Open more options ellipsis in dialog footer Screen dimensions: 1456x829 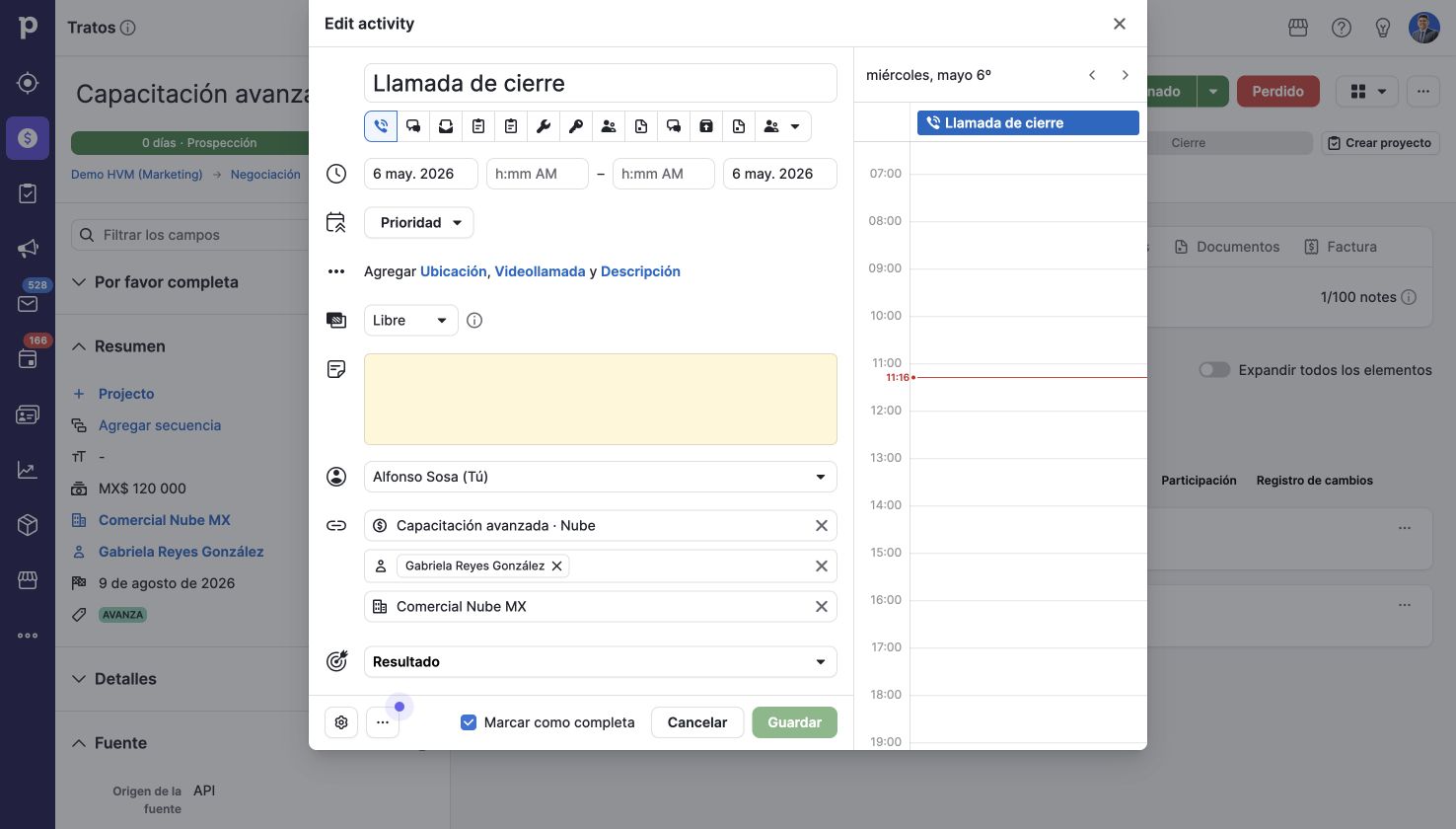383,722
